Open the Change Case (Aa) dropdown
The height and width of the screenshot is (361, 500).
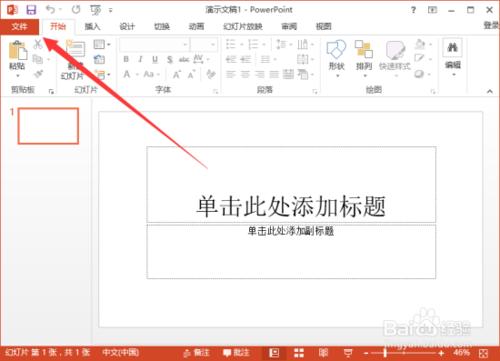tap(152, 74)
